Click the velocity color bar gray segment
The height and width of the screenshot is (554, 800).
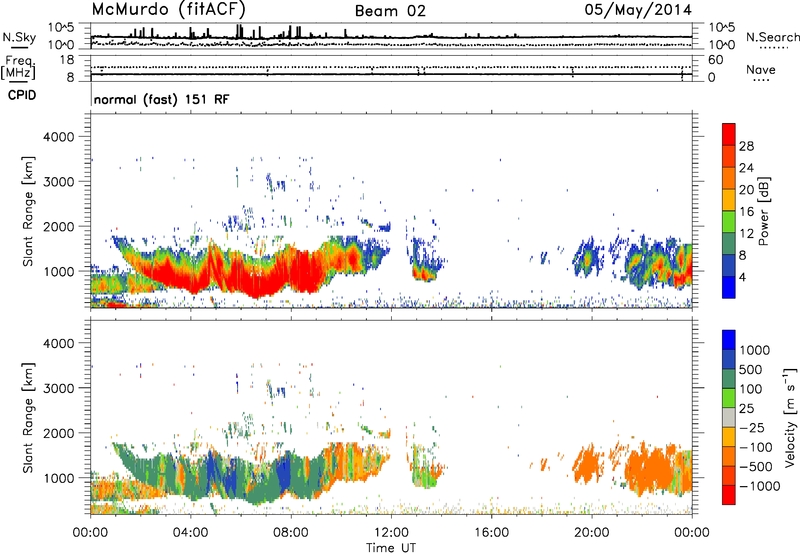pyautogui.click(x=729, y=417)
